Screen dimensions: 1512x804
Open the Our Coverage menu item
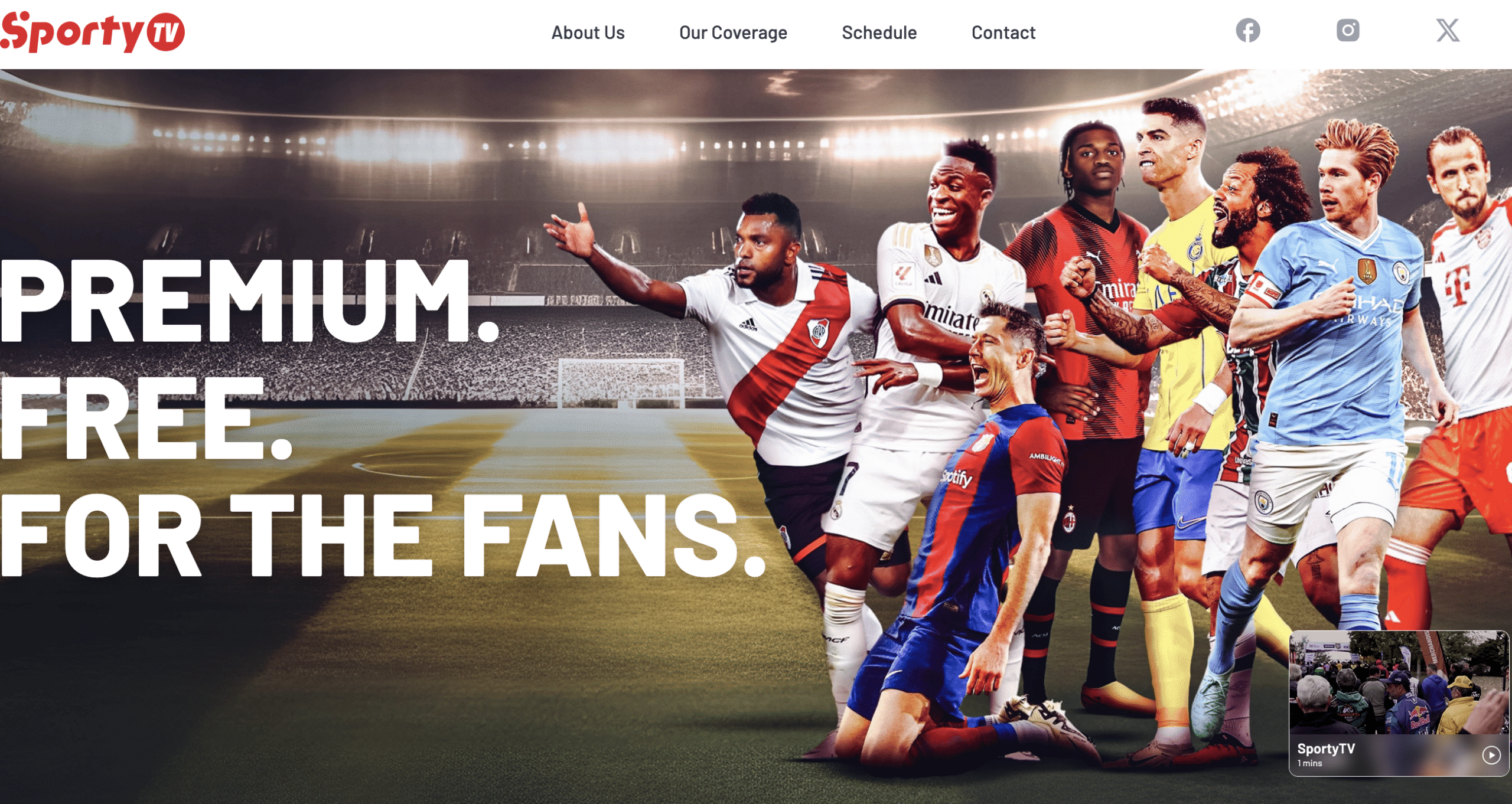tap(733, 32)
